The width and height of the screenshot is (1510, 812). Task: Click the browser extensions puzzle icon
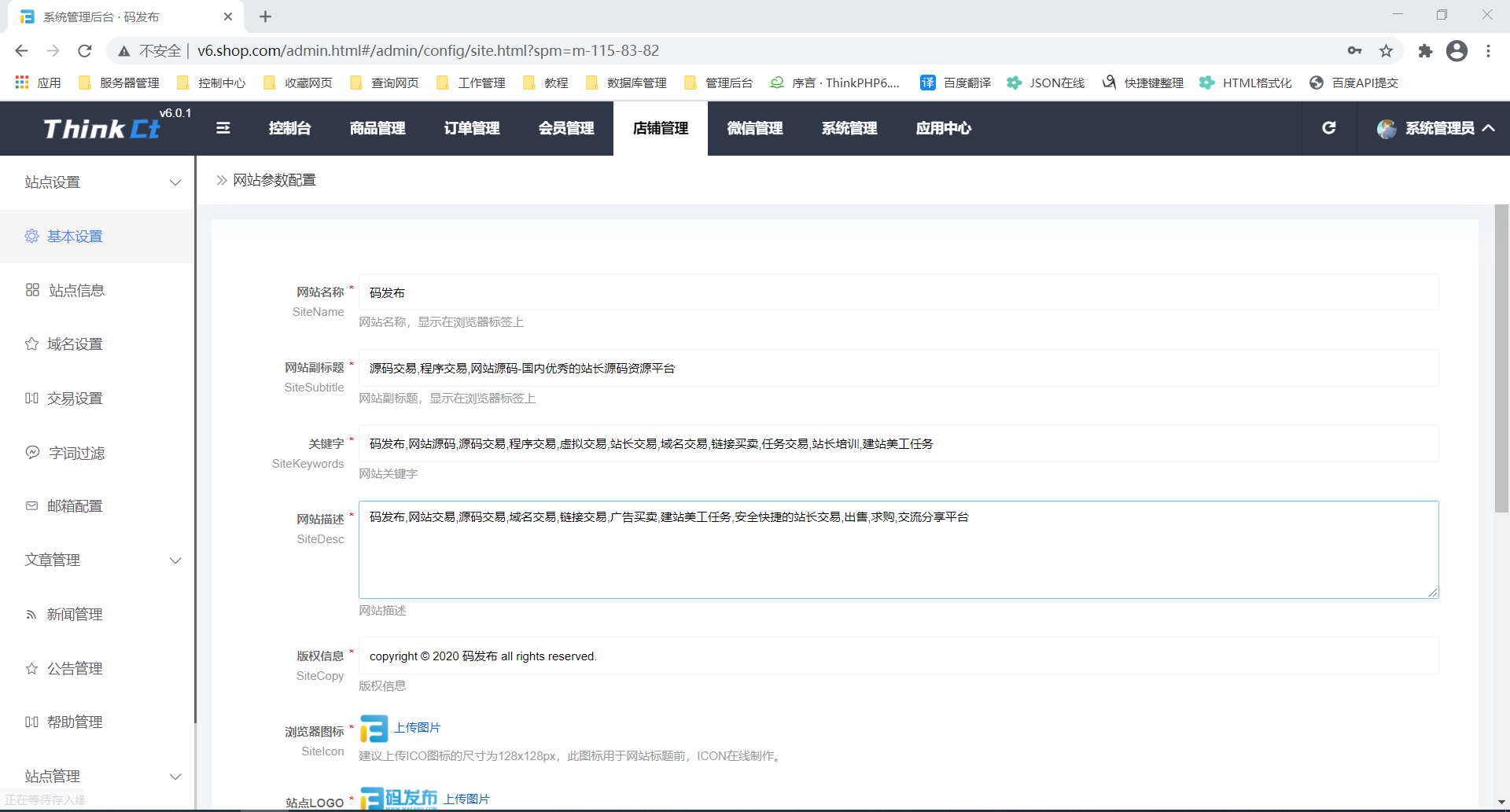click(x=1425, y=51)
